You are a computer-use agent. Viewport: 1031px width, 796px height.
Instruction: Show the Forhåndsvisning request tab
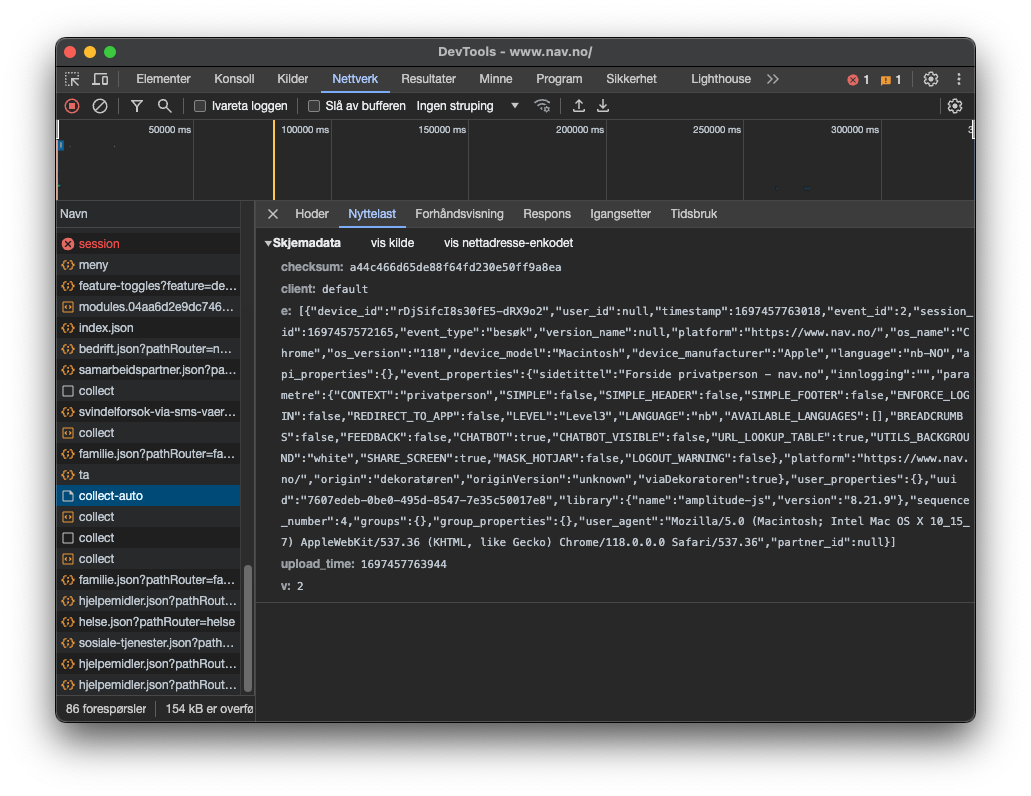point(459,214)
